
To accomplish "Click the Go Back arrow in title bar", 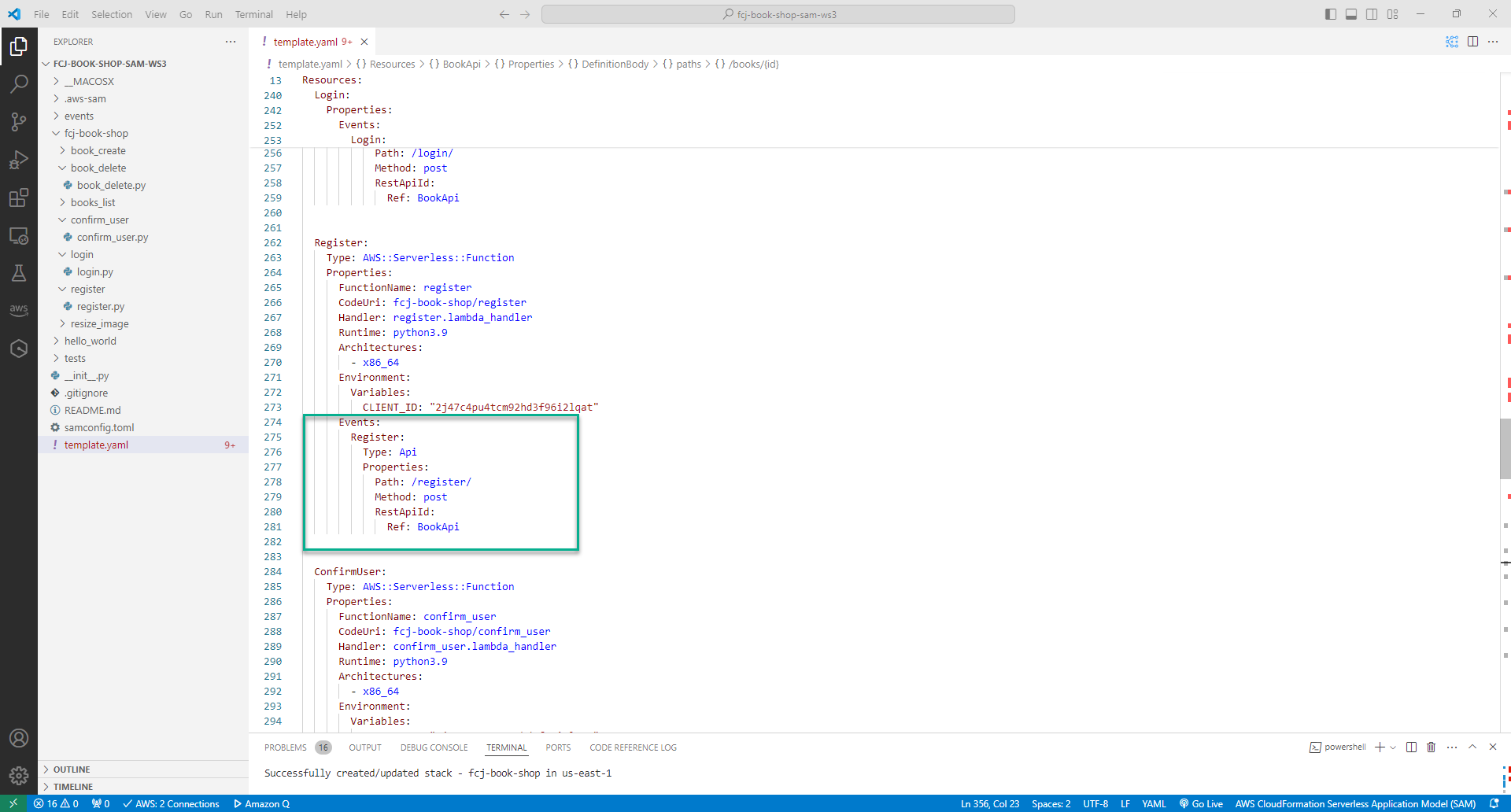I will point(504,14).
